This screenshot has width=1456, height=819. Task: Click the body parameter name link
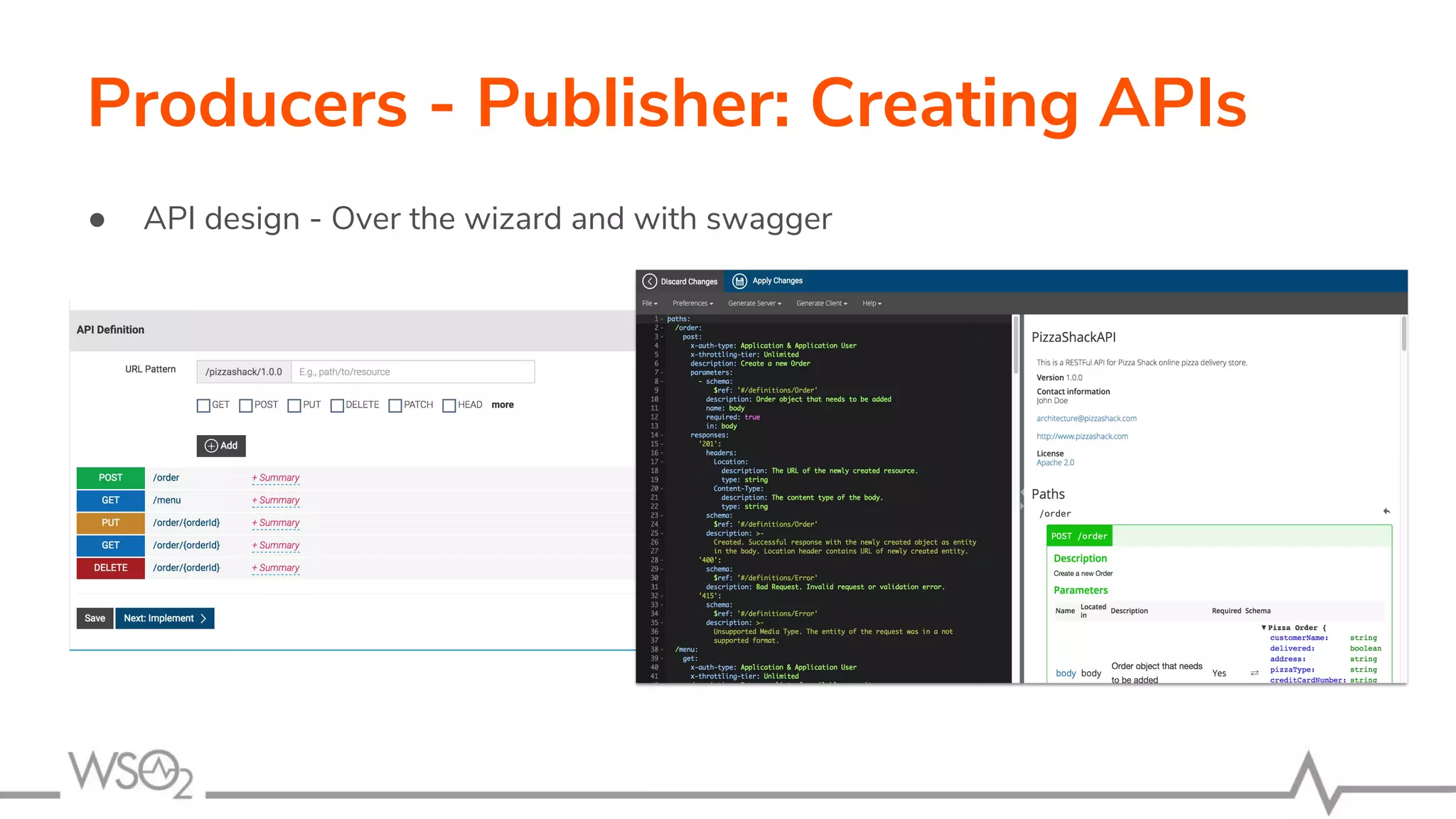coord(1066,673)
